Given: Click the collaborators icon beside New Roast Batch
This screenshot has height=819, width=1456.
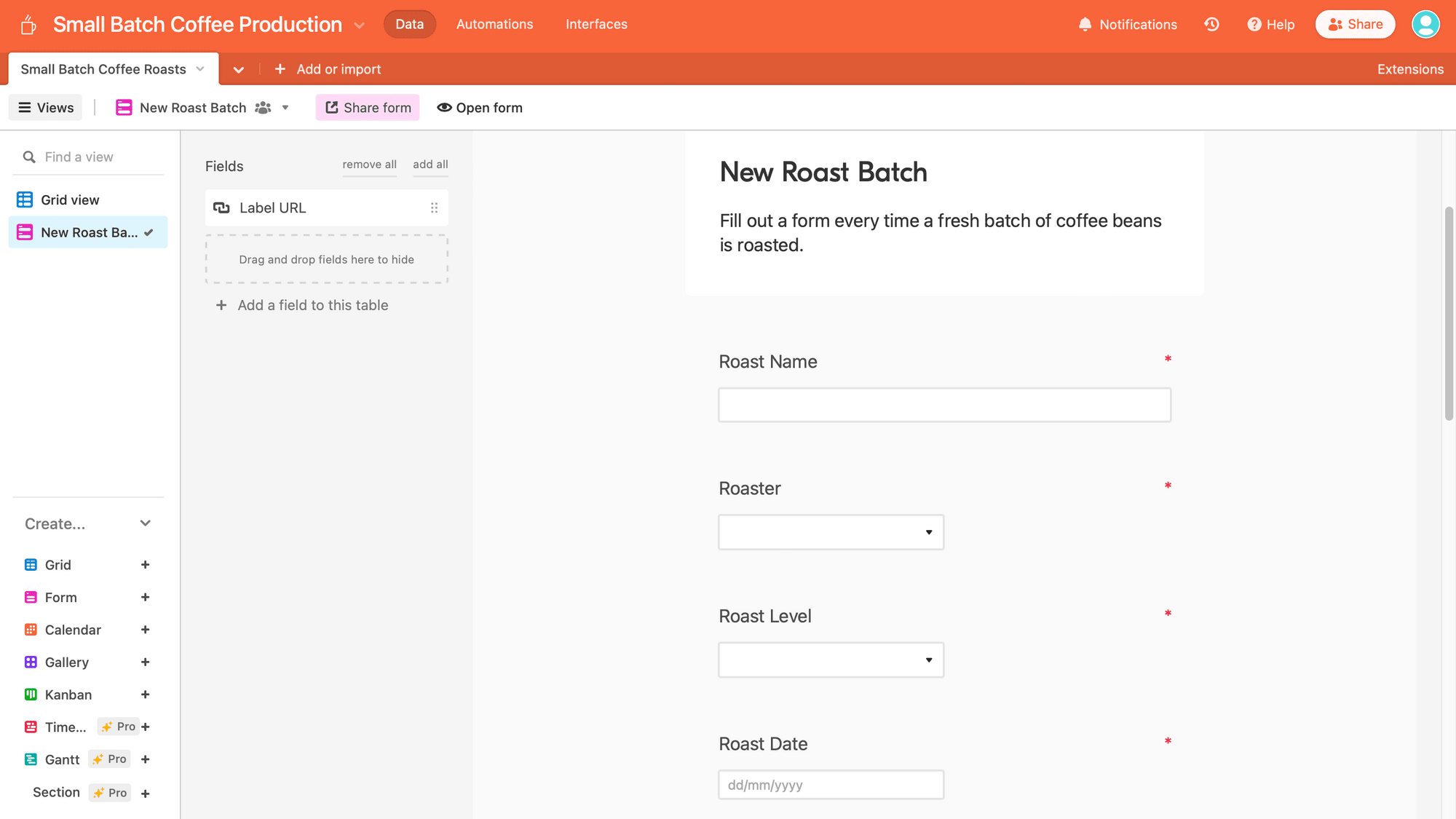Looking at the screenshot, I should click(263, 108).
